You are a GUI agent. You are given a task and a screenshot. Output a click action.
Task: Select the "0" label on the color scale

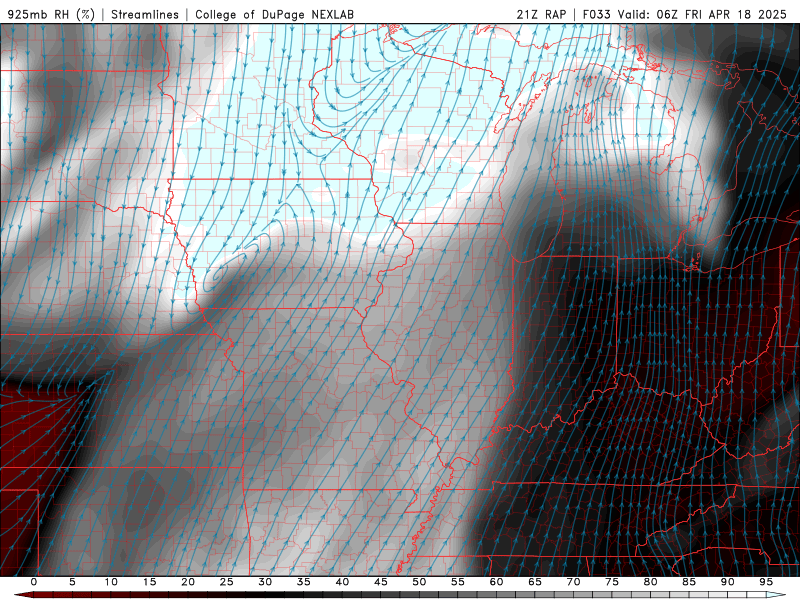click(x=34, y=582)
